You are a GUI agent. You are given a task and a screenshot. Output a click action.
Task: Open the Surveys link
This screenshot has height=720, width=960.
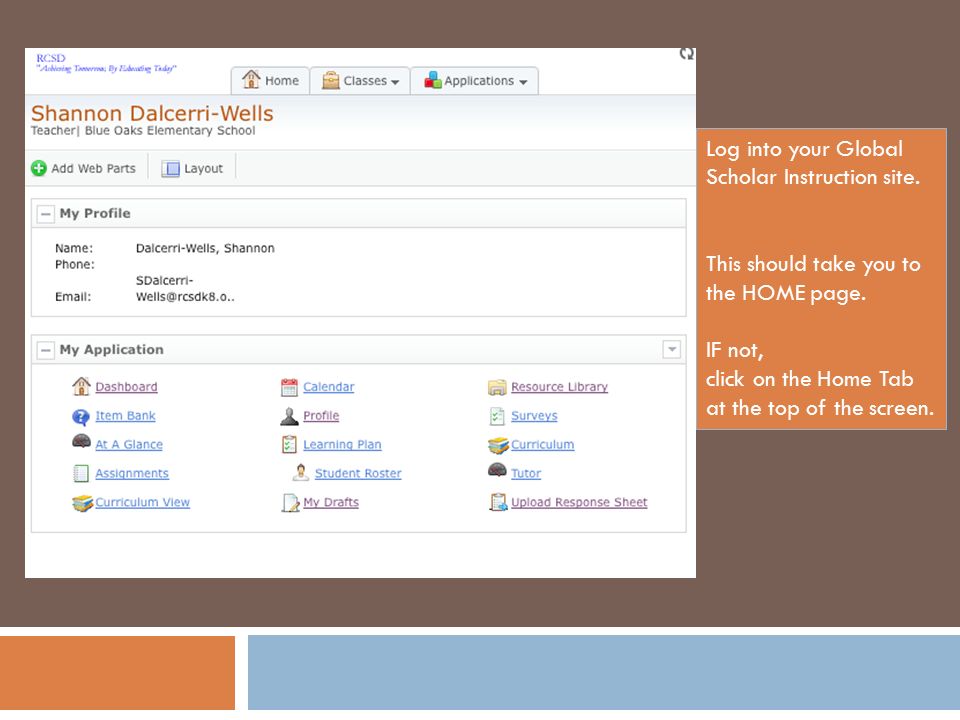534,416
